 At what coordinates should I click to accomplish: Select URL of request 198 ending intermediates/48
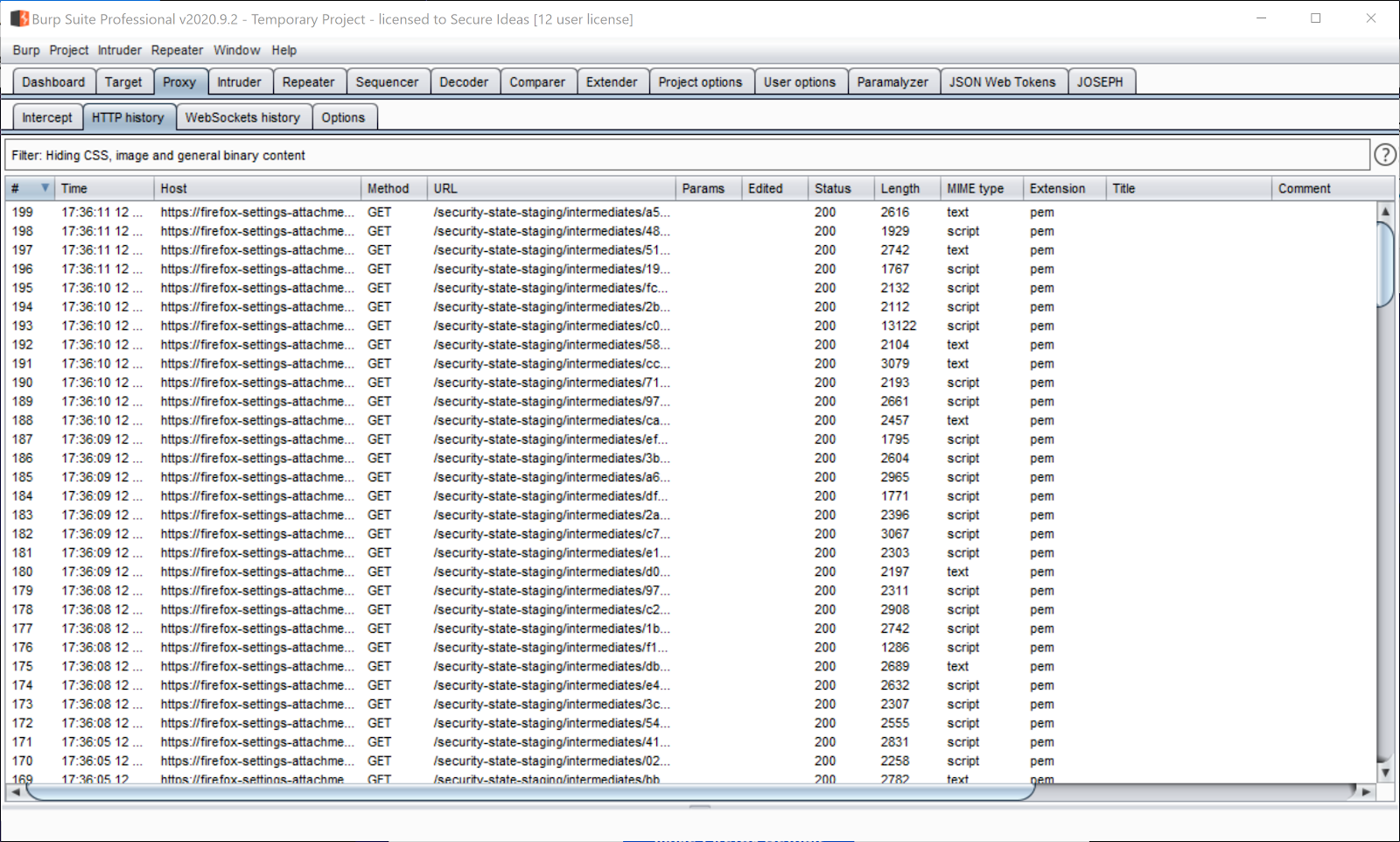tap(551, 231)
